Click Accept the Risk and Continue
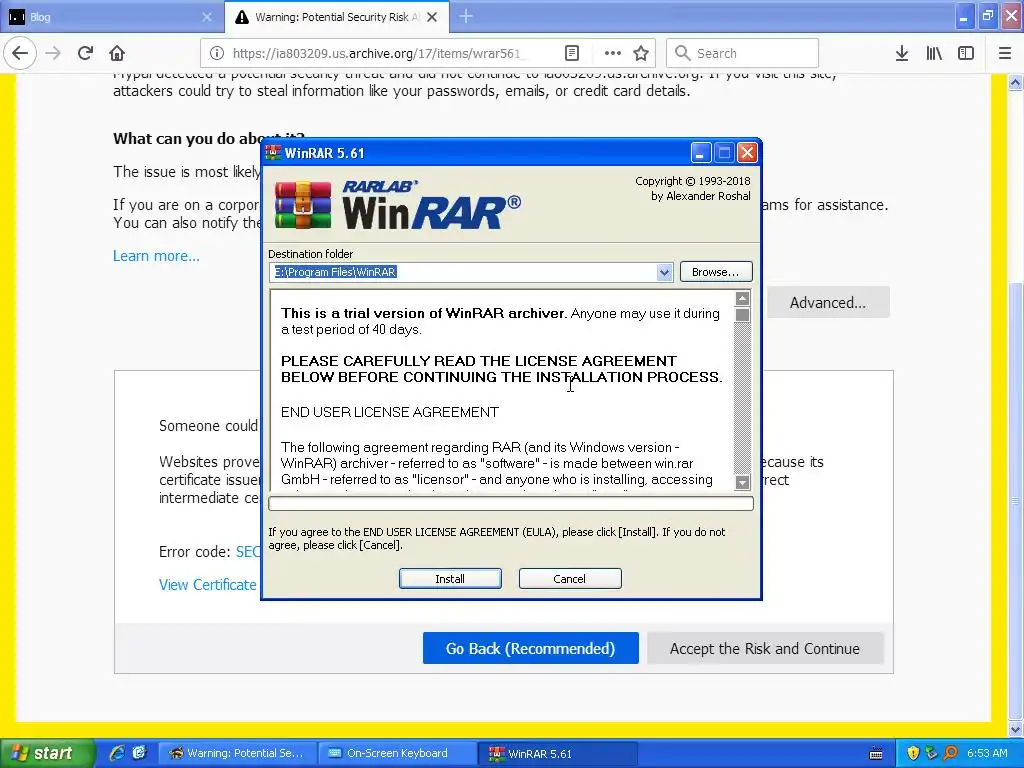The image size is (1024, 768). point(765,648)
